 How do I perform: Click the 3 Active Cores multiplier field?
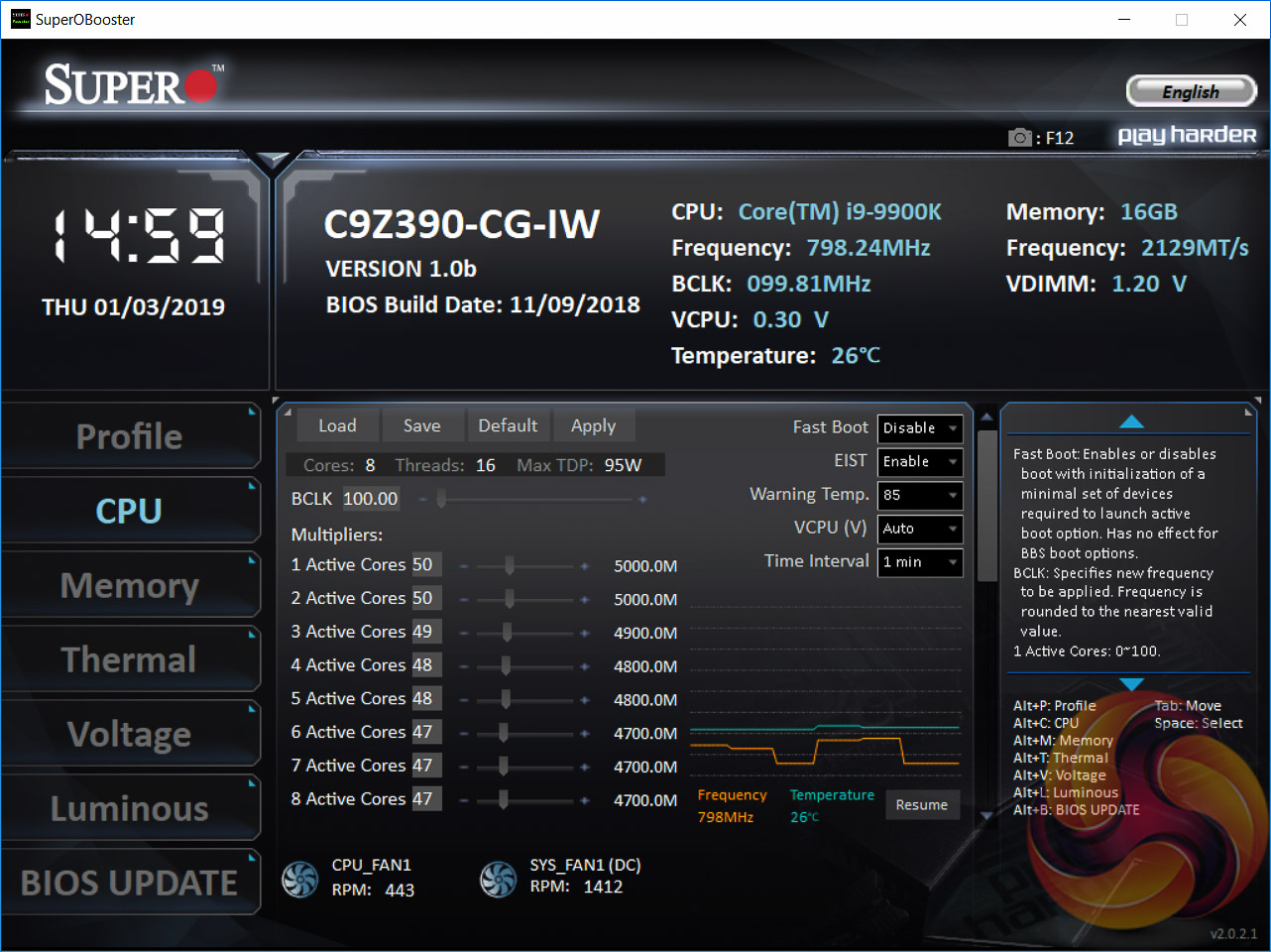[x=426, y=632]
